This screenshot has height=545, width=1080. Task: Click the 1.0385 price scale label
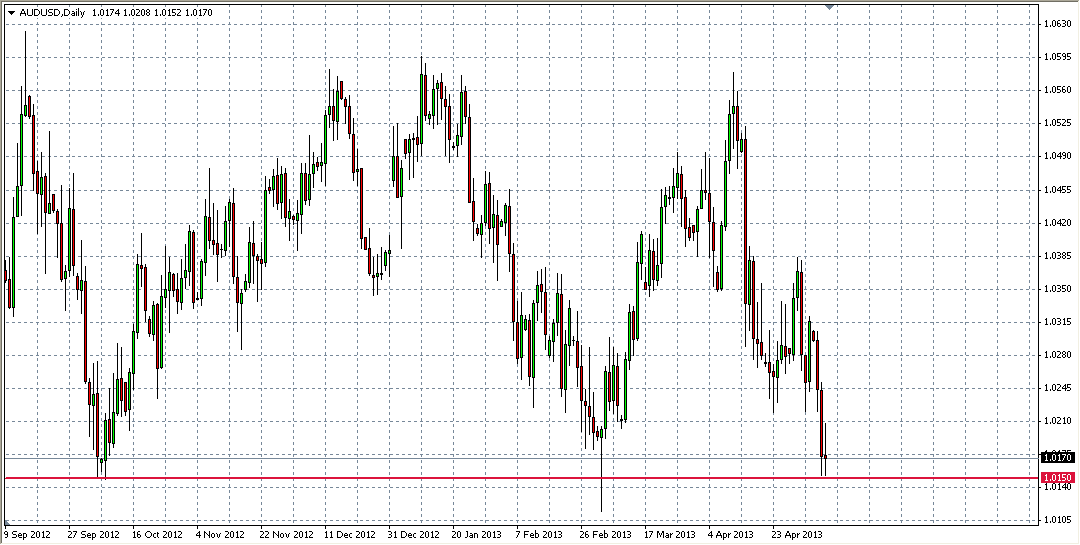coord(1057,256)
